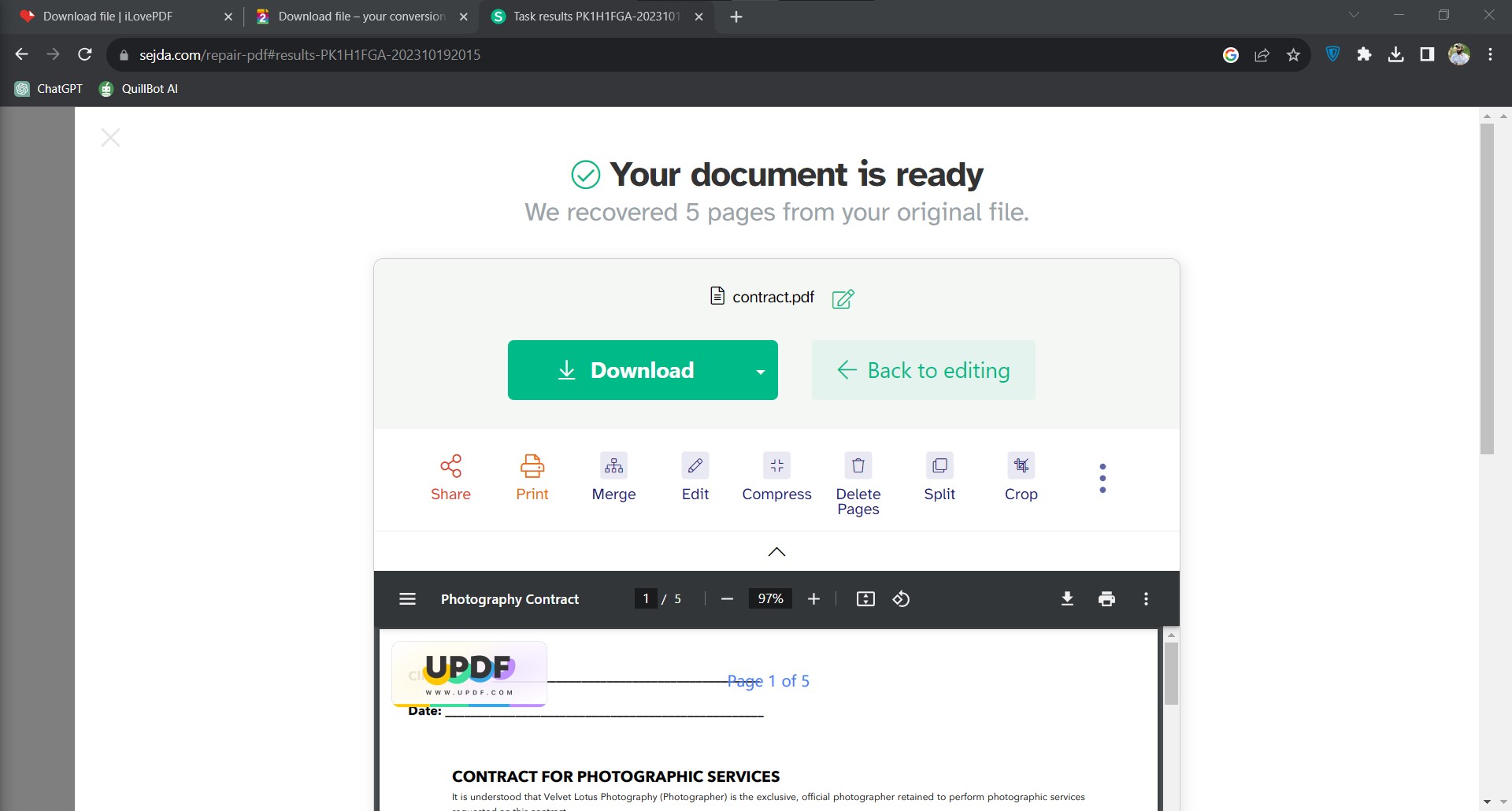Viewport: 1512px width, 811px height.
Task: Open the ChatGPT bookmark
Action: coord(48,88)
